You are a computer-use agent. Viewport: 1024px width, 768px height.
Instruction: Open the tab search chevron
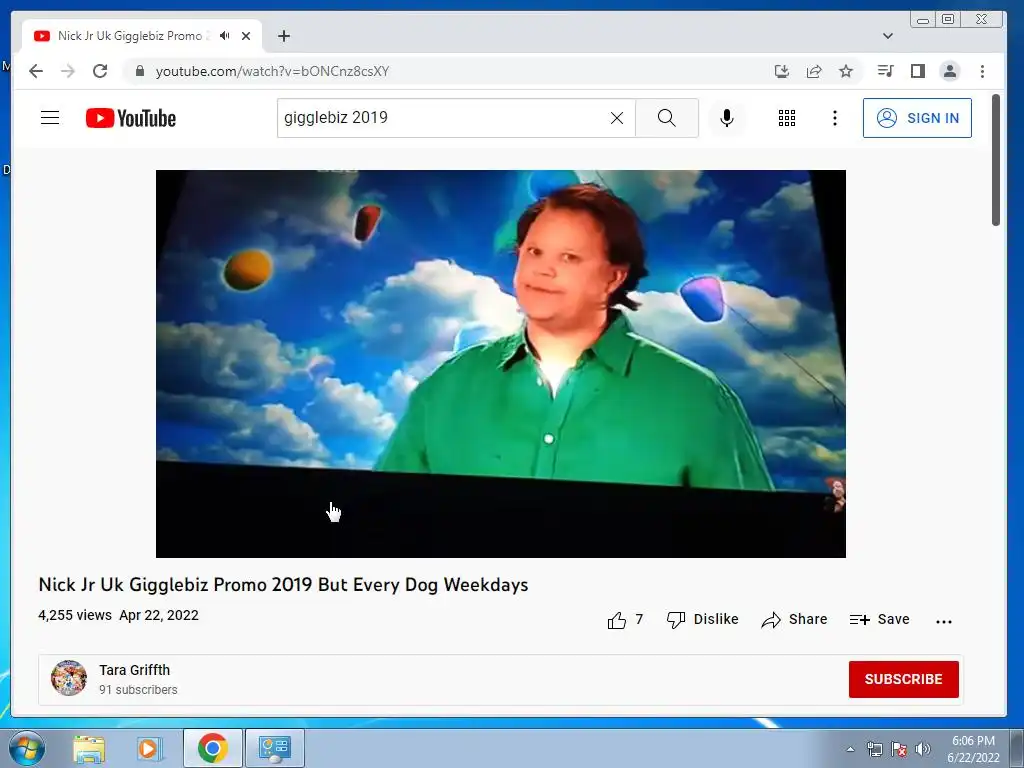(888, 36)
